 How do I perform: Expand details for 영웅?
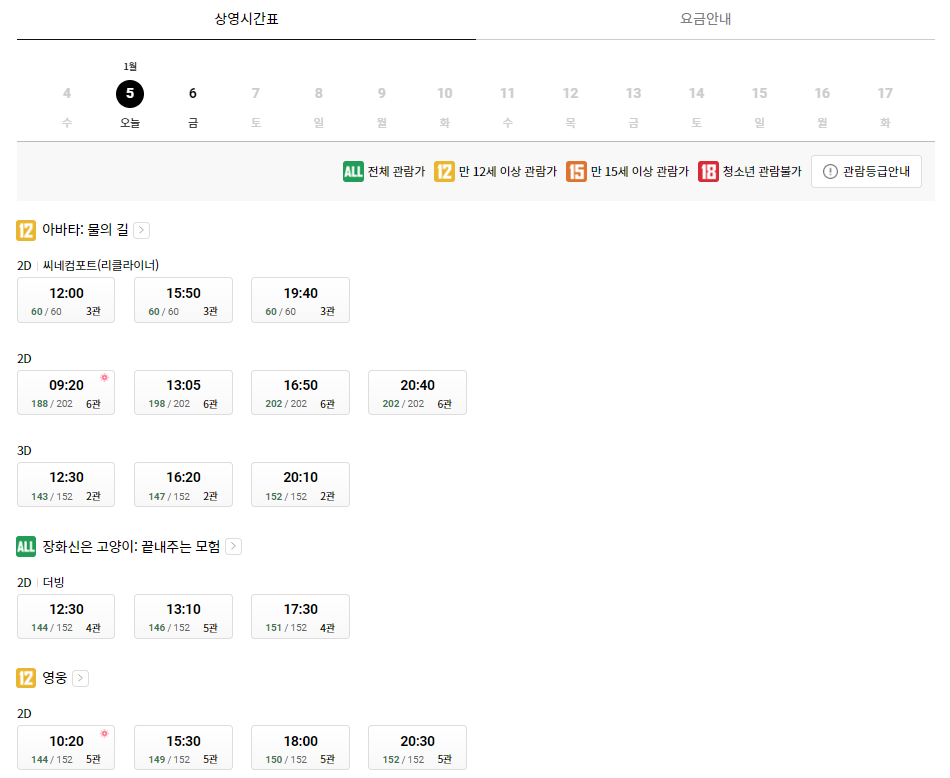(x=81, y=677)
